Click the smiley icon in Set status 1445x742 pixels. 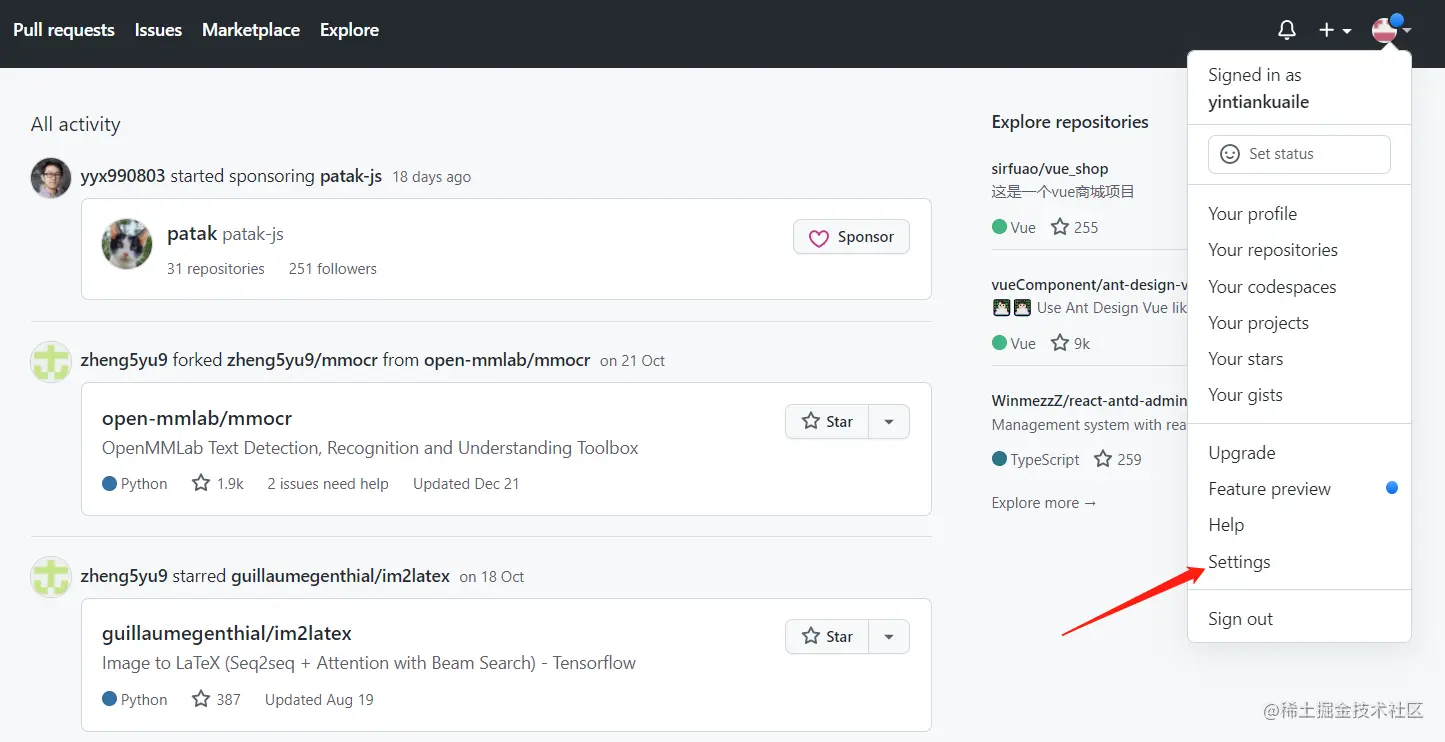pos(1229,154)
